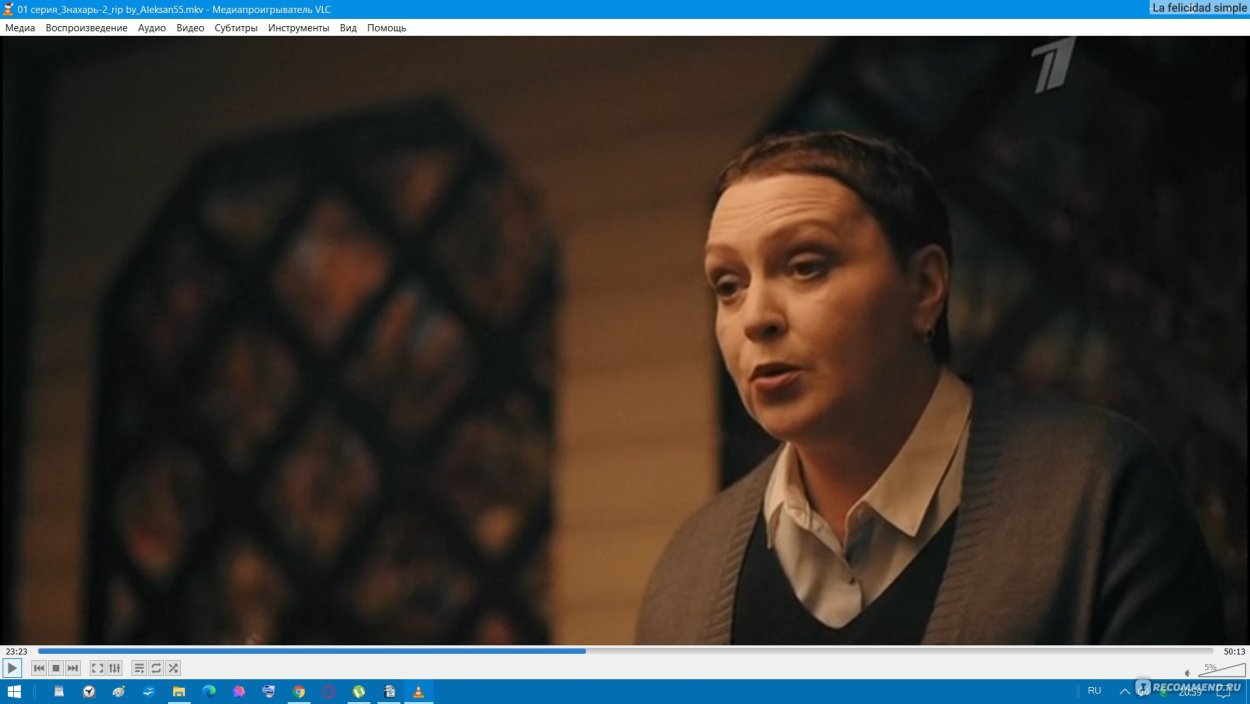Toggle shuffle random playback

174,668
